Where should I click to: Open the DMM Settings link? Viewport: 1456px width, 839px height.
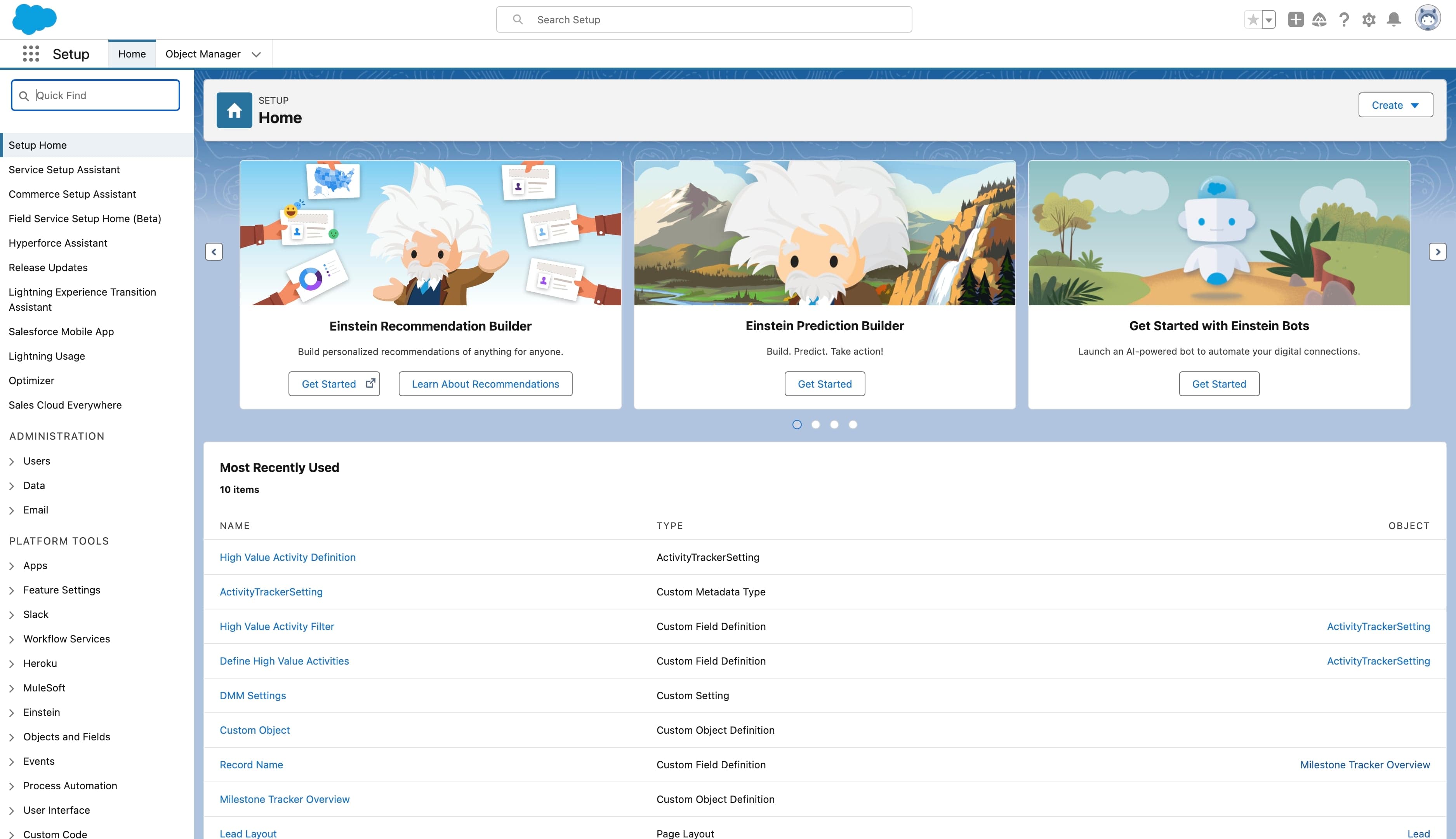253,696
